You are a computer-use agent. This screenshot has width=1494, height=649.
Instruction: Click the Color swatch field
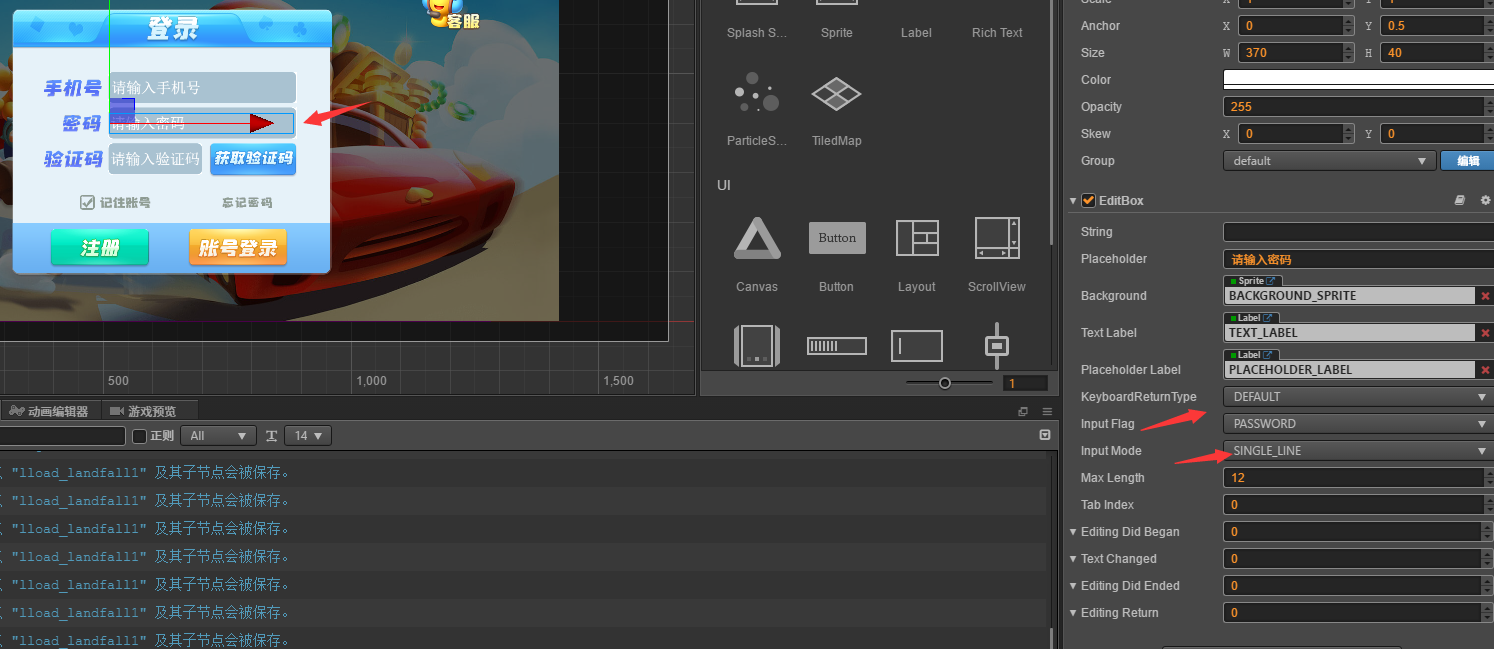[x=1358, y=80]
